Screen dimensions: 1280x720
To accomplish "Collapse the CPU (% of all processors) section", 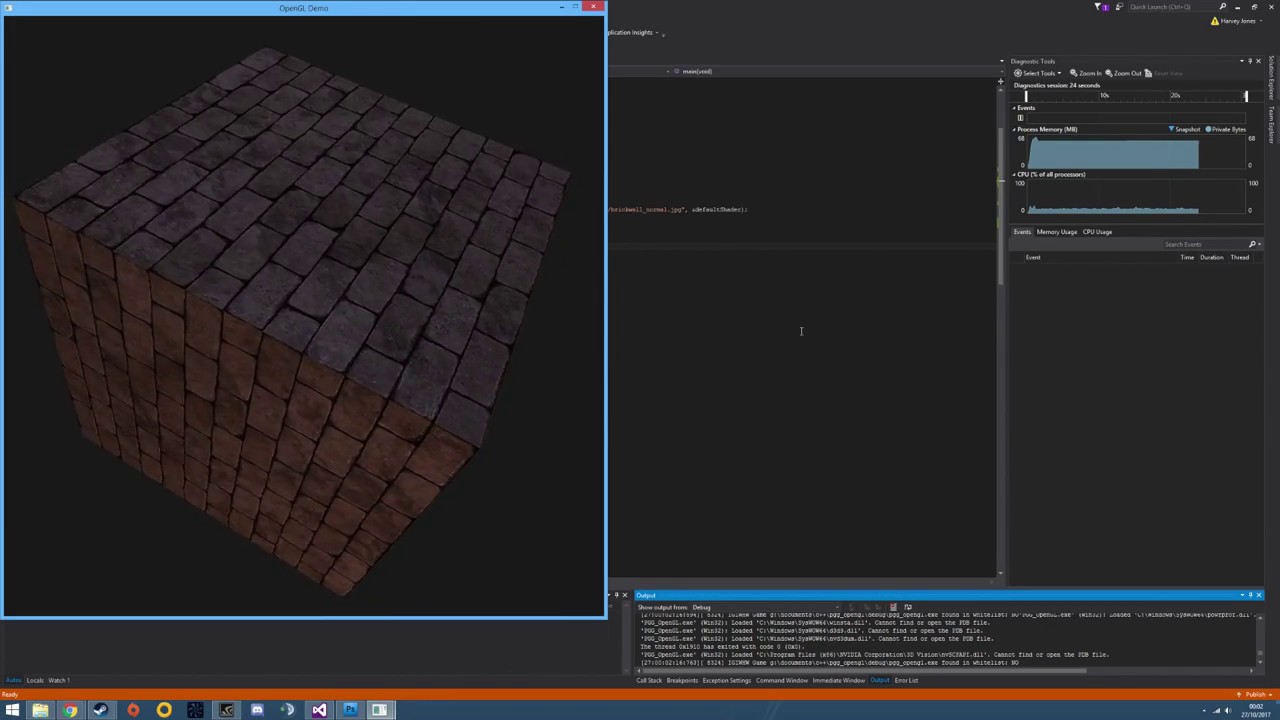I will (1014, 174).
